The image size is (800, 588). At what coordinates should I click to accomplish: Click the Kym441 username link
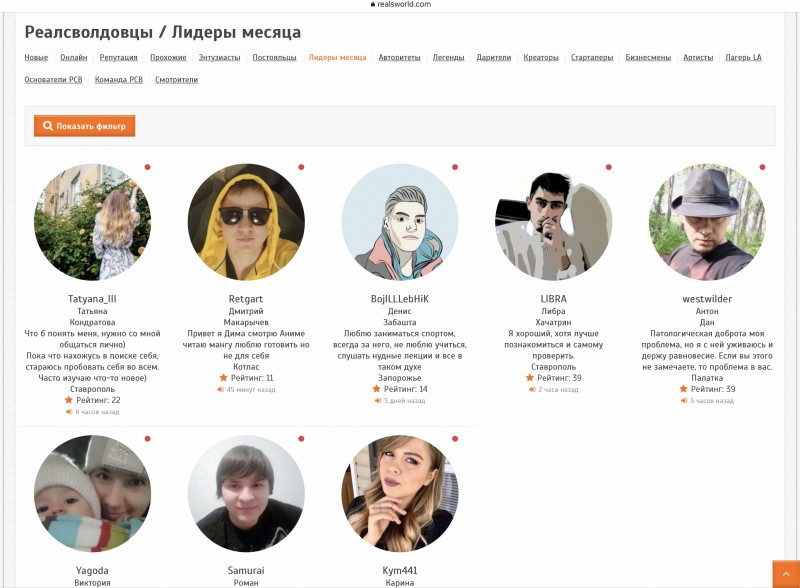tap(399, 571)
